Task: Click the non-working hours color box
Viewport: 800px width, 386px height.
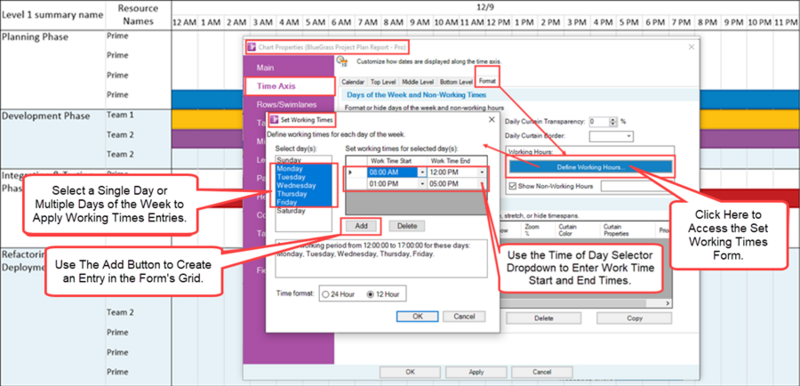Action: click(637, 186)
